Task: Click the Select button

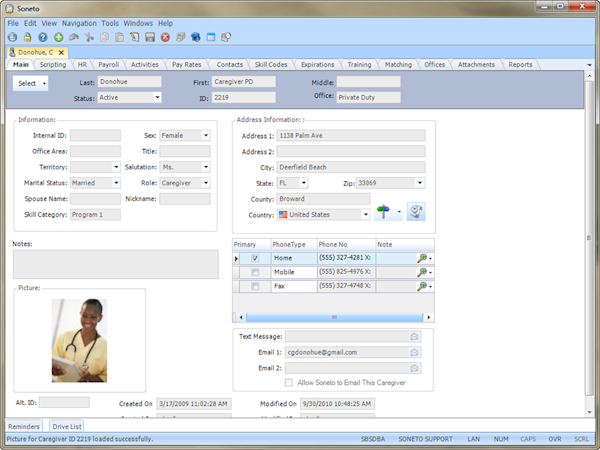Action: 31,83
